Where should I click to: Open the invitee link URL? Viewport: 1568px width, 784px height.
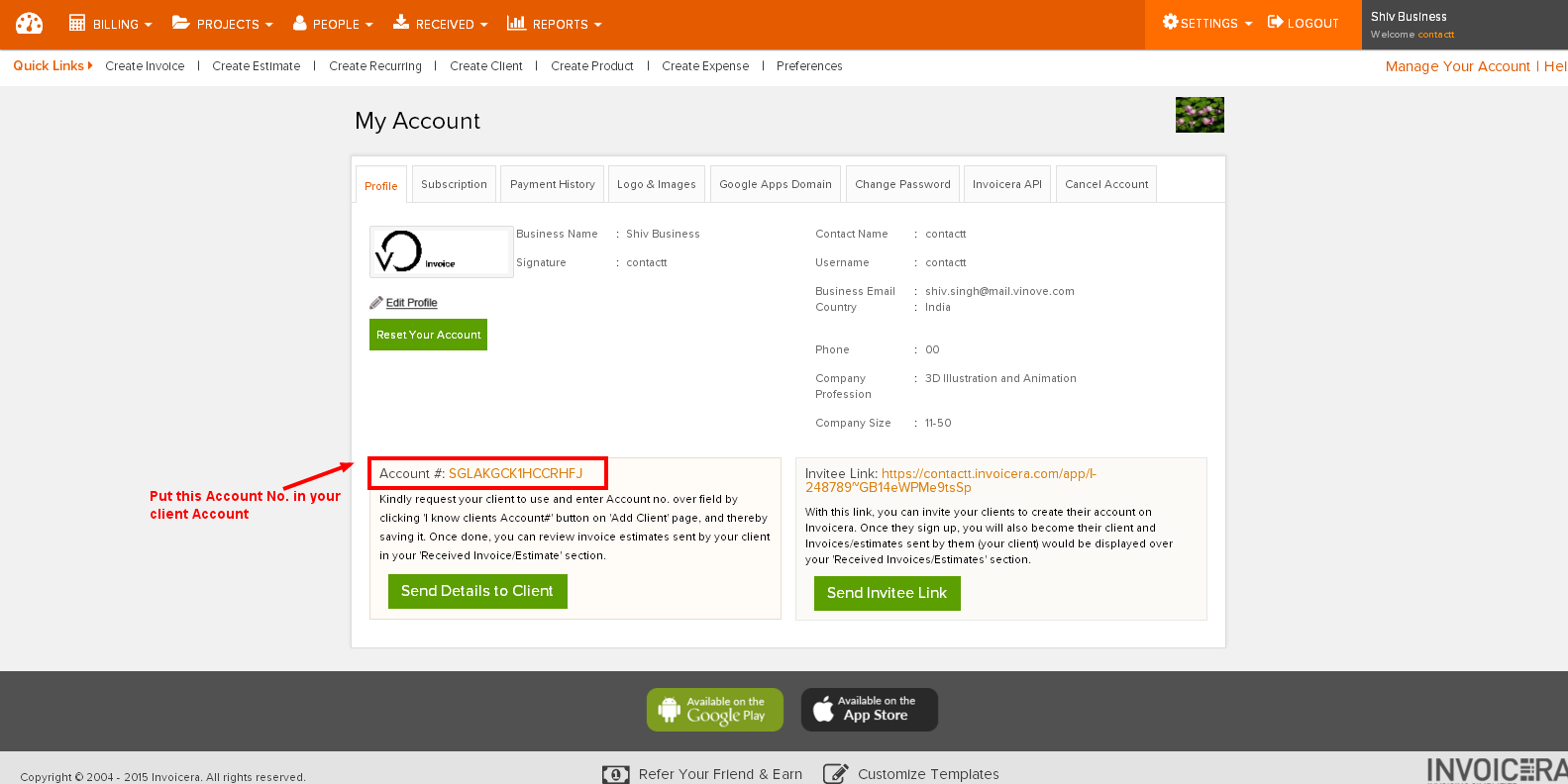[951, 480]
